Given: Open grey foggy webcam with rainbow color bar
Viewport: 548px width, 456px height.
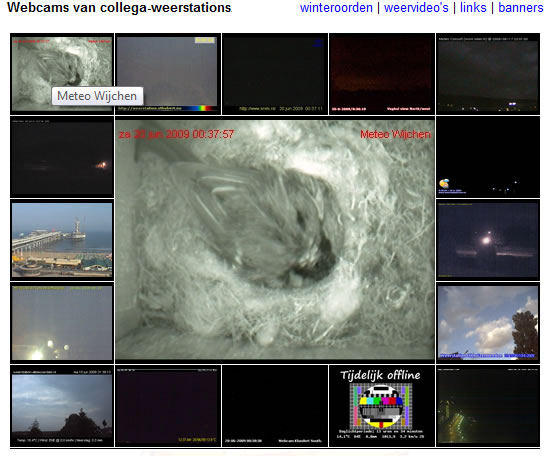Looking at the screenshot, I should [x=167, y=74].
